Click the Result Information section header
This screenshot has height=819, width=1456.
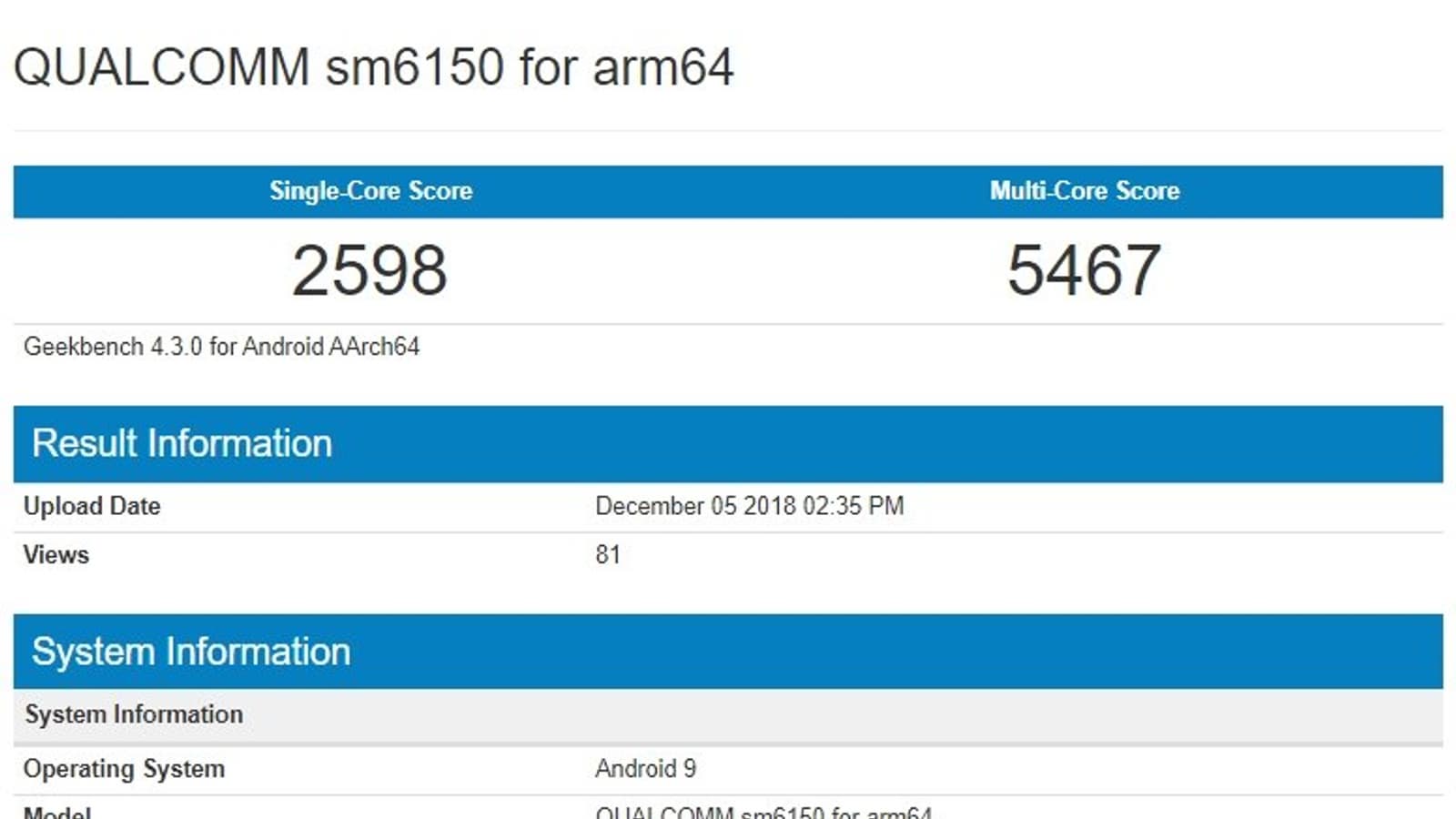tap(182, 444)
